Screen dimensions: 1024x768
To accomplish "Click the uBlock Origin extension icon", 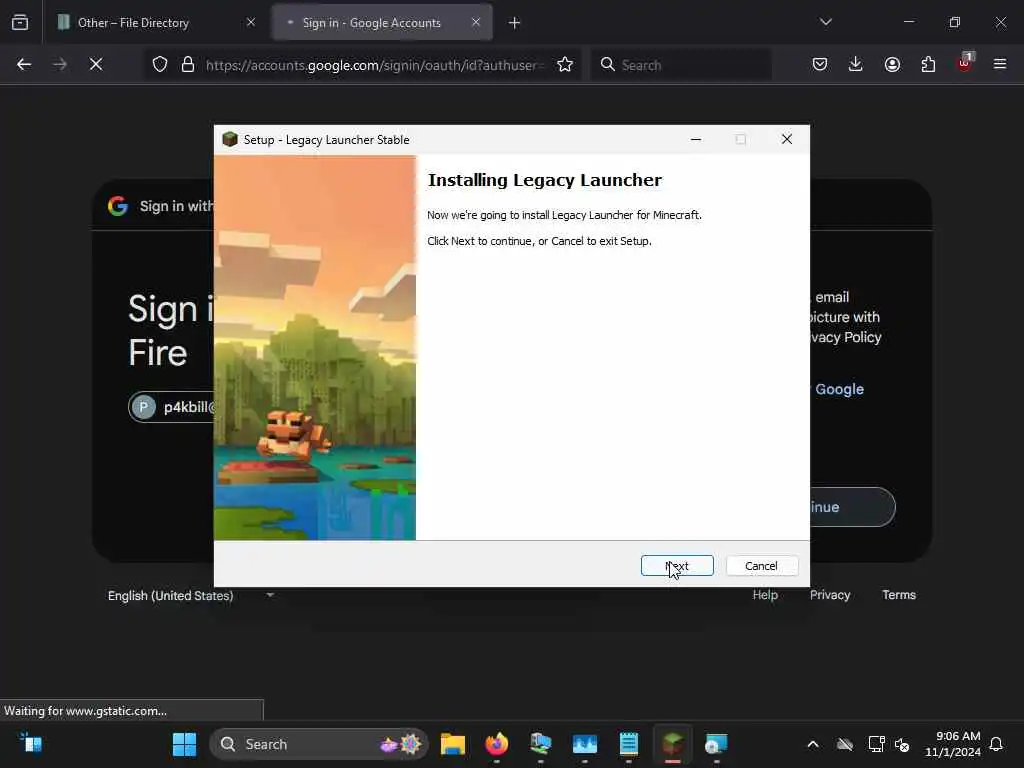I will [965, 63].
